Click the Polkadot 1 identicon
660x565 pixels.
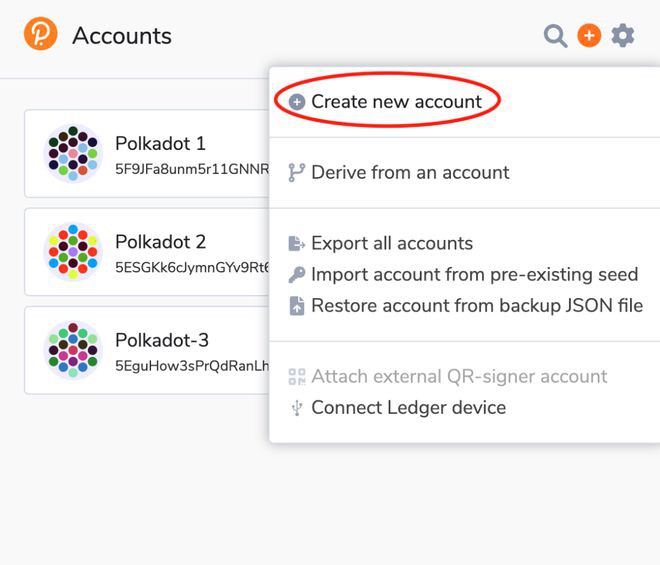click(73, 153)
